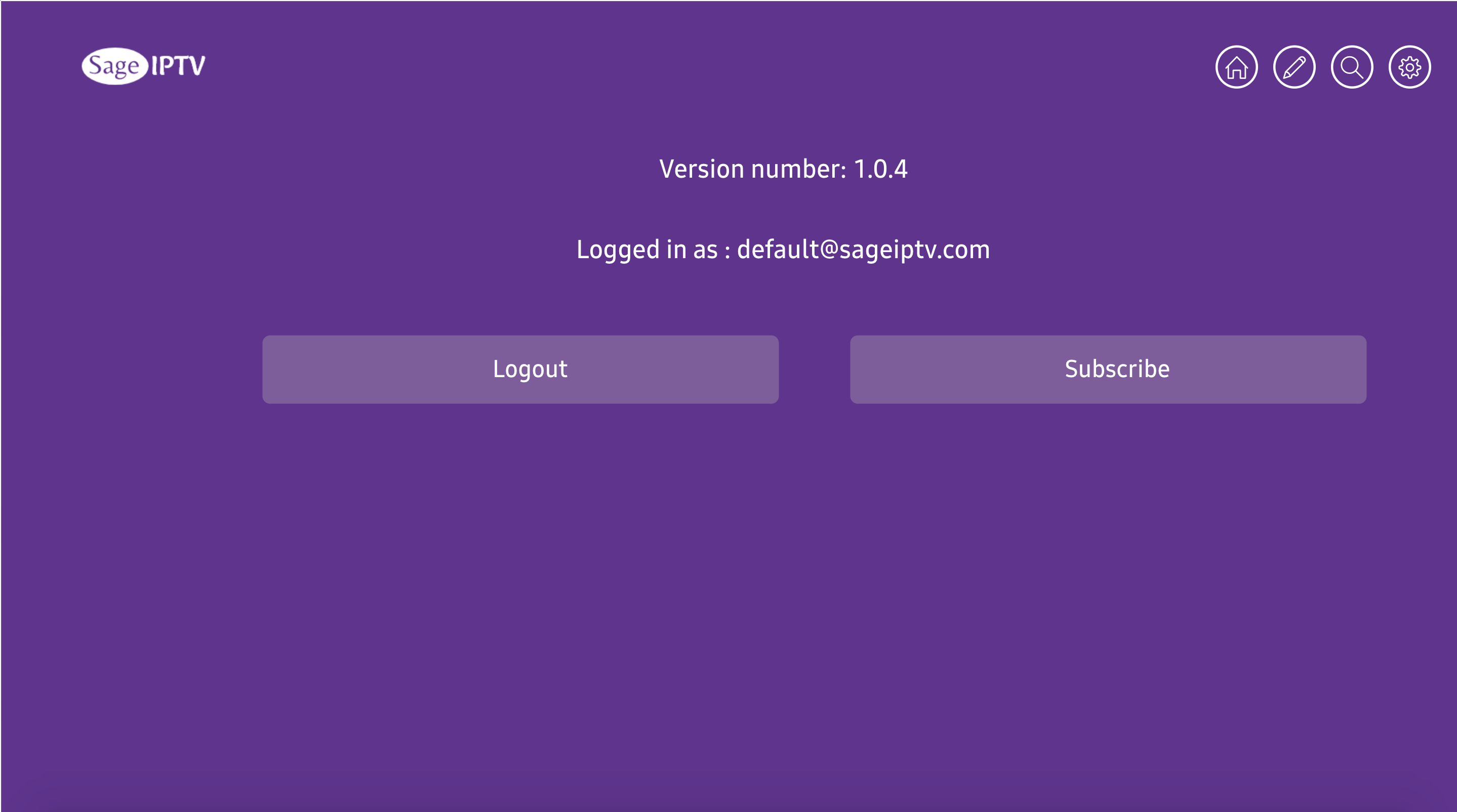The image size is (1457, 812).
Task: Open the search magnifier icon
Action: point(1352,67)
